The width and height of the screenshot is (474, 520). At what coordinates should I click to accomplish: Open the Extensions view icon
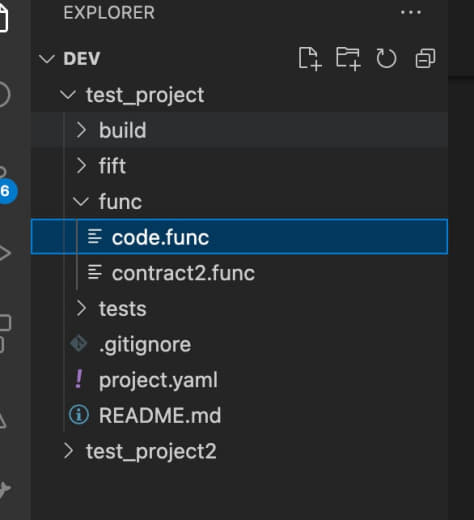click(x=5, y=333)
